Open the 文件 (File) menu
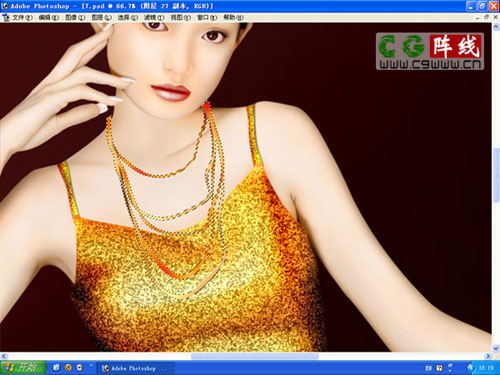 tap(22, 17)
